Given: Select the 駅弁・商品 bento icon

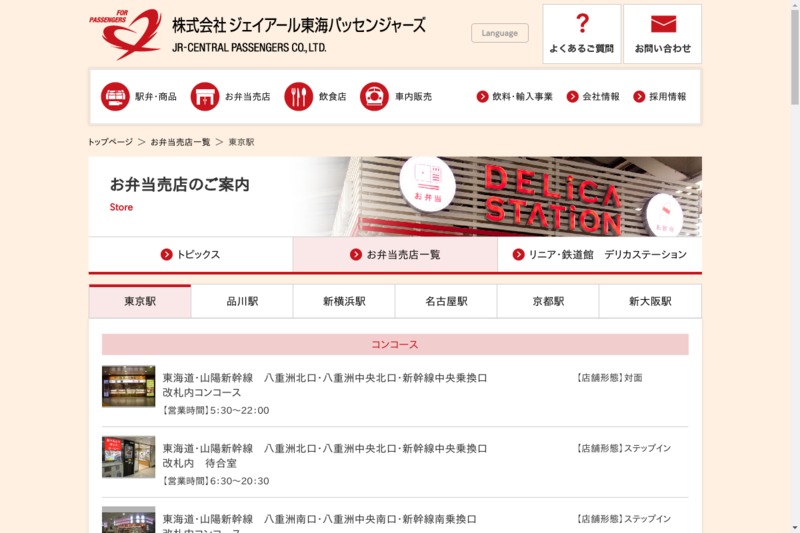Looking at the screenshot, I should tap(115, 97).
